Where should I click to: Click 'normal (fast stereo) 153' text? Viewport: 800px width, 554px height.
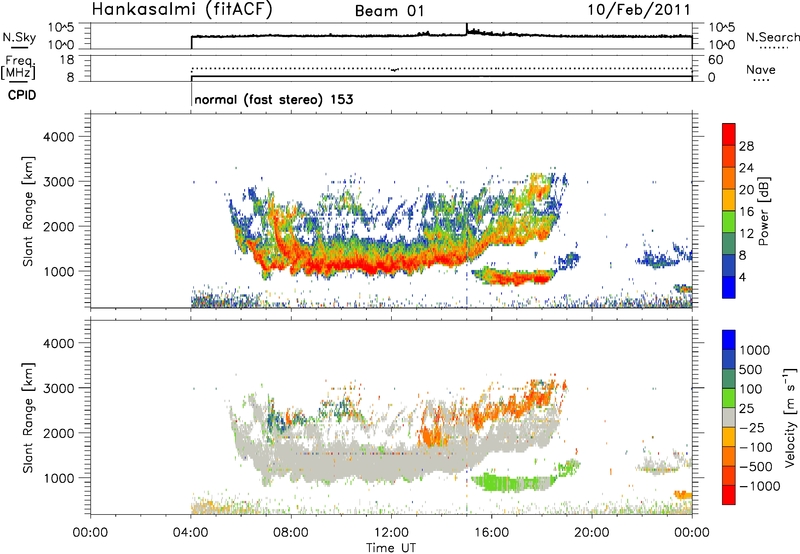click(273, 99)
